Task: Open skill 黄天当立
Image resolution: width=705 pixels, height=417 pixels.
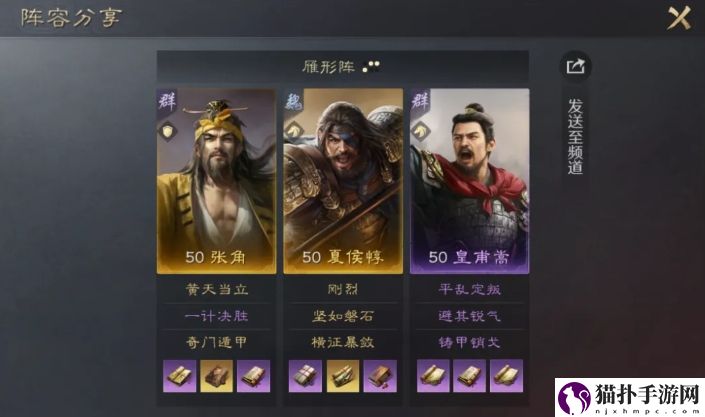Action: tap(217, 289)
